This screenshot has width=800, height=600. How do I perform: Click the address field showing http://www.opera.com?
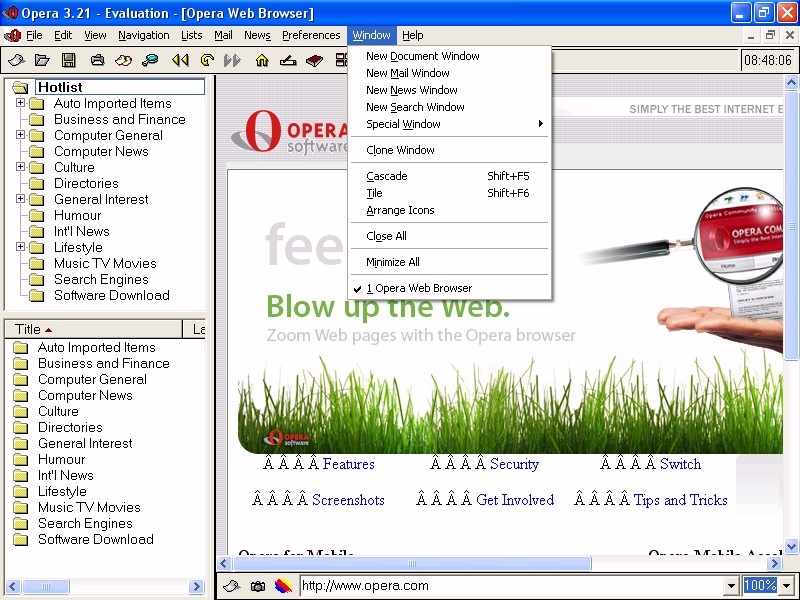(x=512, y=586)
